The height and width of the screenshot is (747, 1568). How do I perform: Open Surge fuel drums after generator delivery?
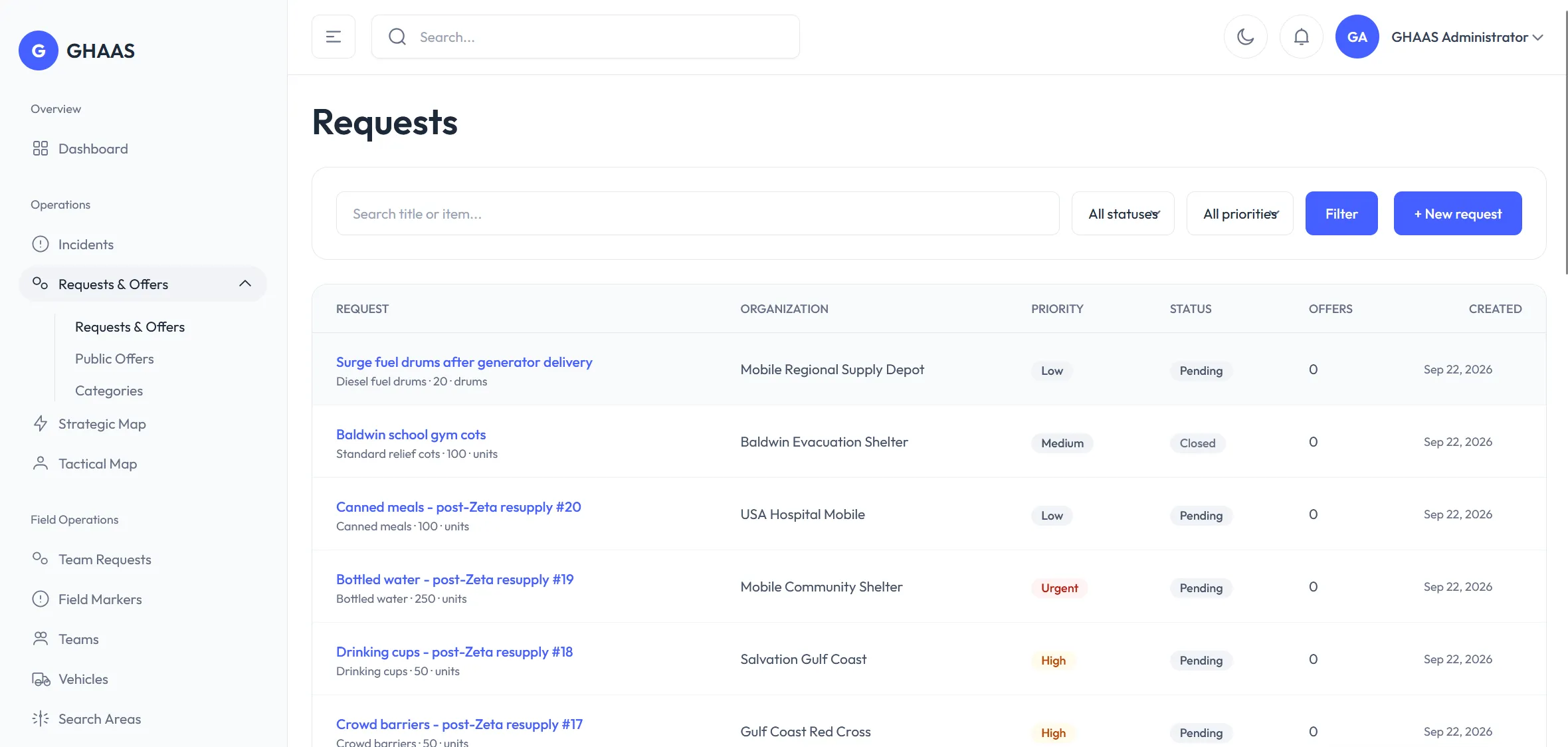click(464, 362)
